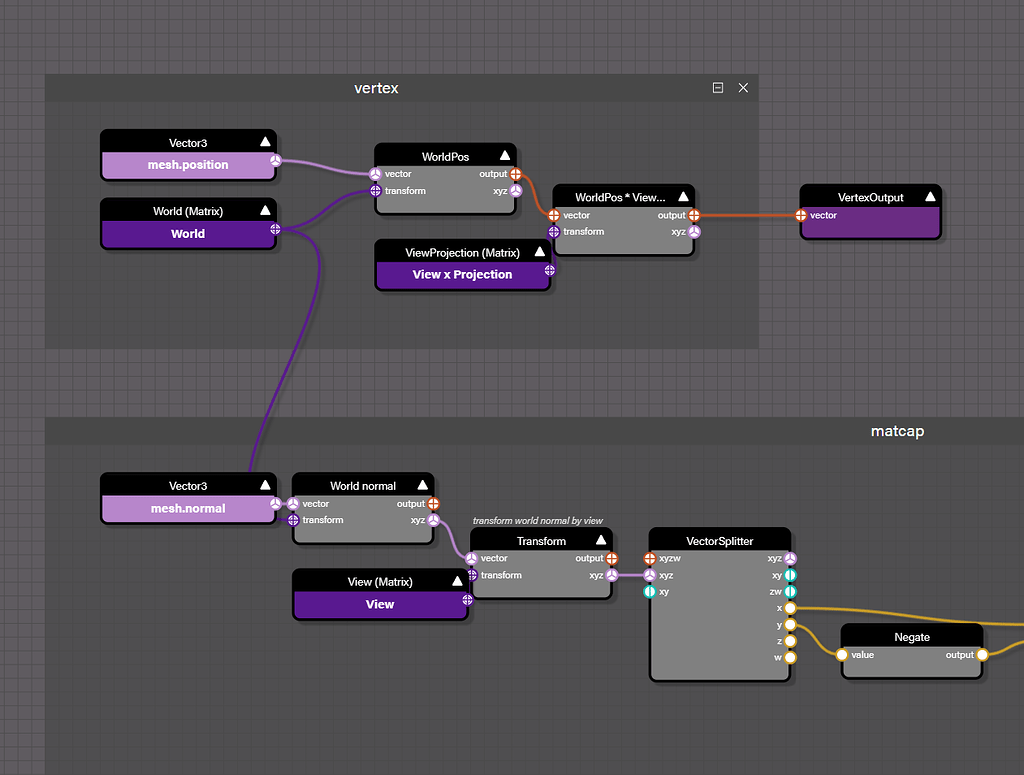Collapse the WorldPos node with its triangle
The width and height of the screenshot is (1024, 775).
click(505, 154)
